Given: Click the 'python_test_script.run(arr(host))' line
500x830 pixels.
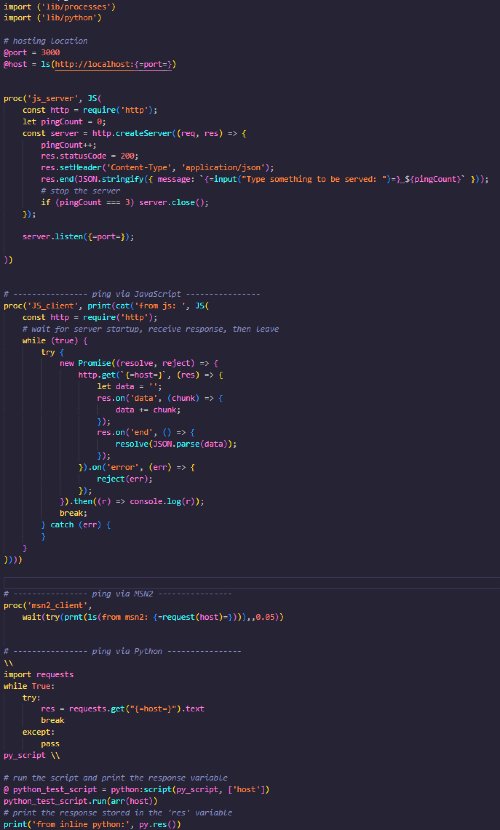Looking at the screenshot, I should point(80,801).
